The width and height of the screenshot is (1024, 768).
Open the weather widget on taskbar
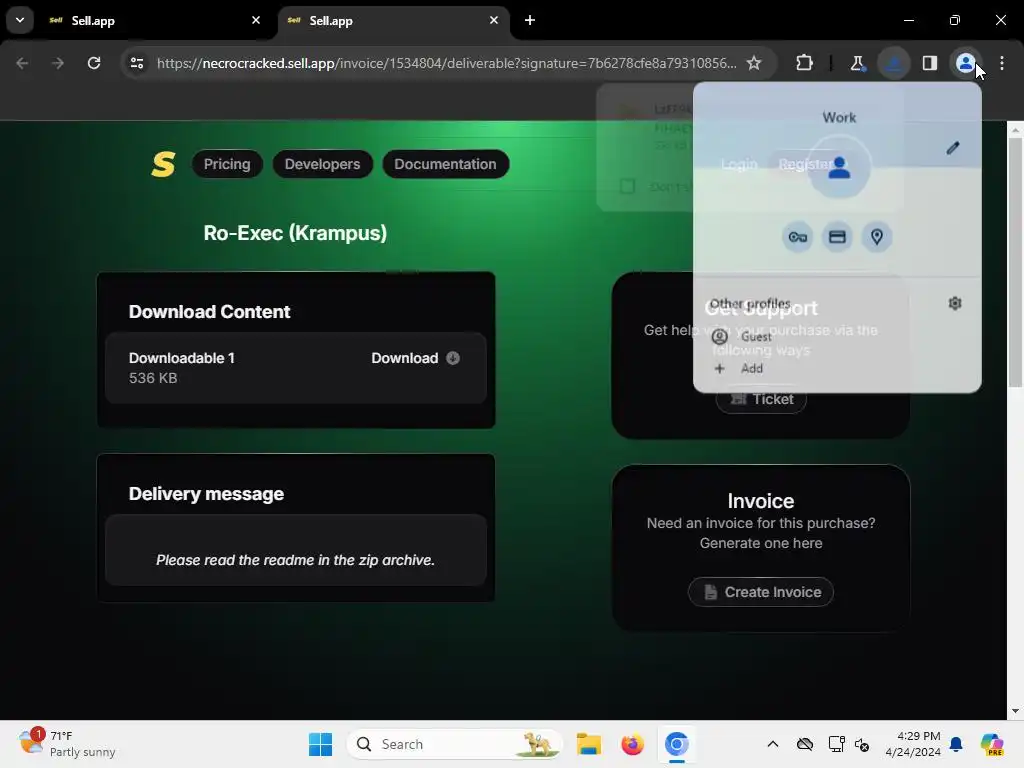(67, 744)
